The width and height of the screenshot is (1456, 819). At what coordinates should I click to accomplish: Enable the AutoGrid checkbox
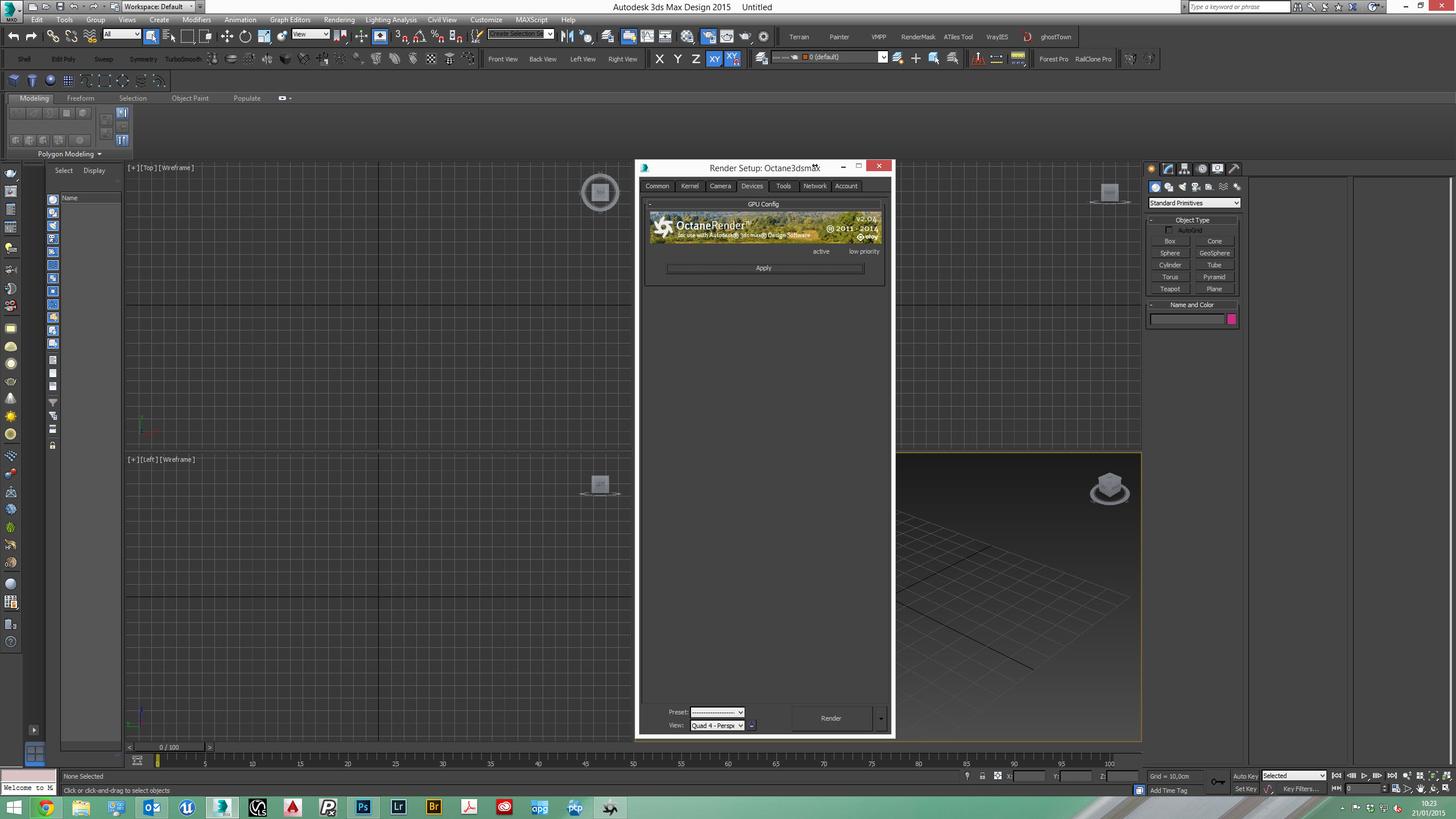coord(1169,230)
